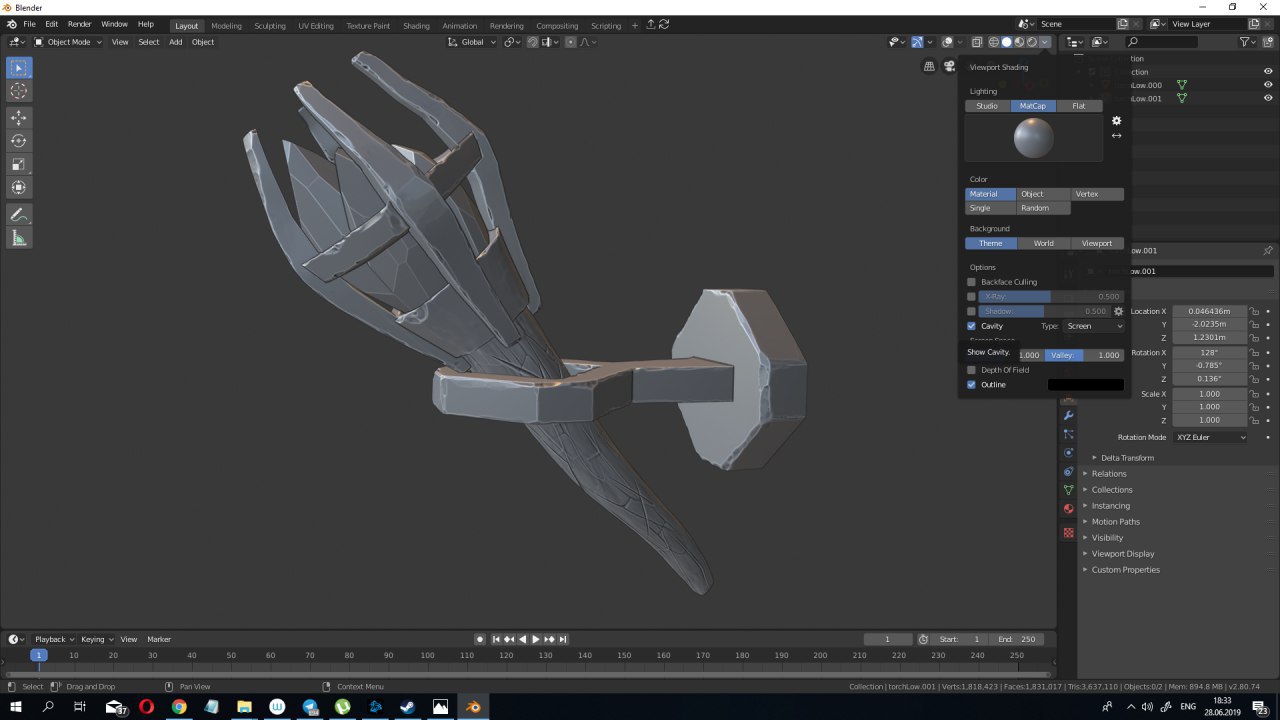The image size is (1280, 720).
Task: Uncheck the Cavity checkbox
Action: 971,326
